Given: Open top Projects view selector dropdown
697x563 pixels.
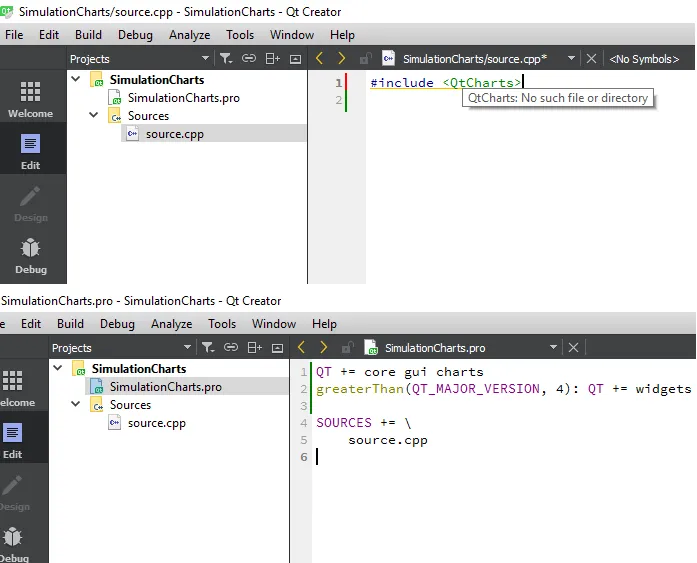Looking at the screenshot, I should 205,58.
